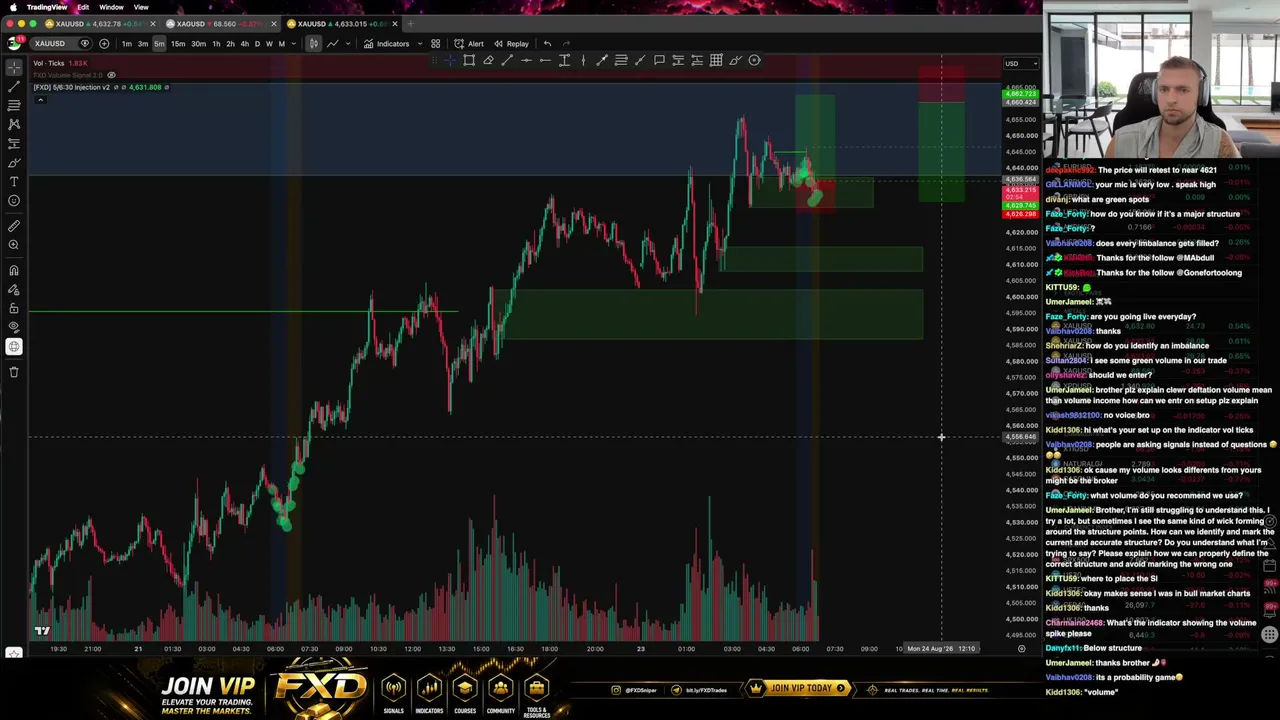Open the profile avatar menu with notification badge
Image resolution: width=1280 pixels, height=720 pixels.
(x=15, y=43)
